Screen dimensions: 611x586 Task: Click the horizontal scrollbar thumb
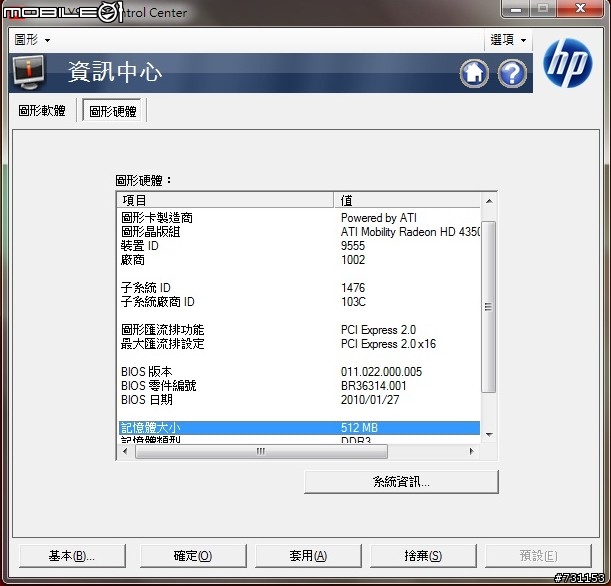261,451
